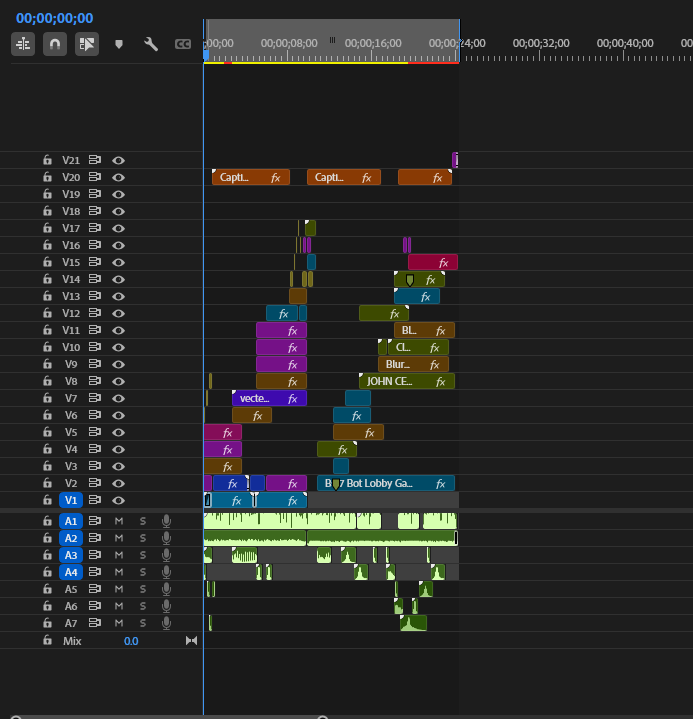Click ruler at 00;00;16;00
Viewport: 693px width, 719px height.
point(373,43)
